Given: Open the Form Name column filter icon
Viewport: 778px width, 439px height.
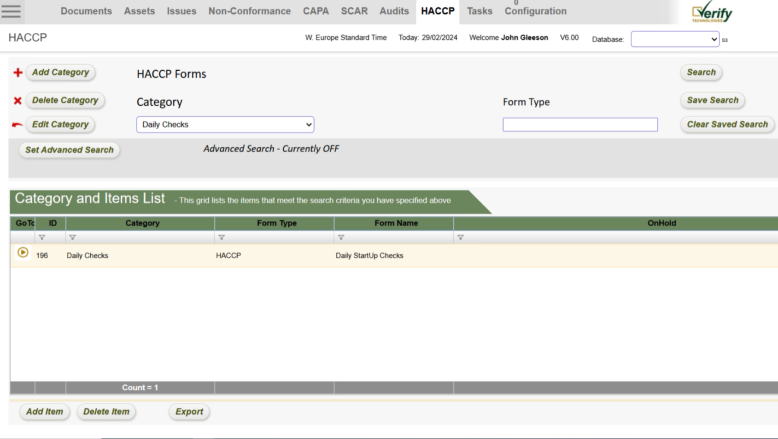Looking at the screenshot, I should 341,238.
